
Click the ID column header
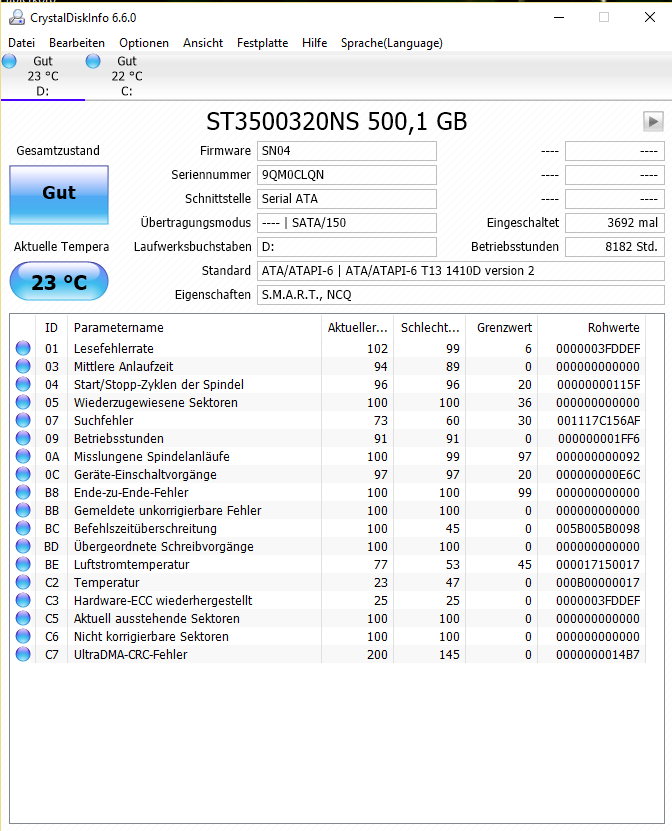(x=51, y=328)
